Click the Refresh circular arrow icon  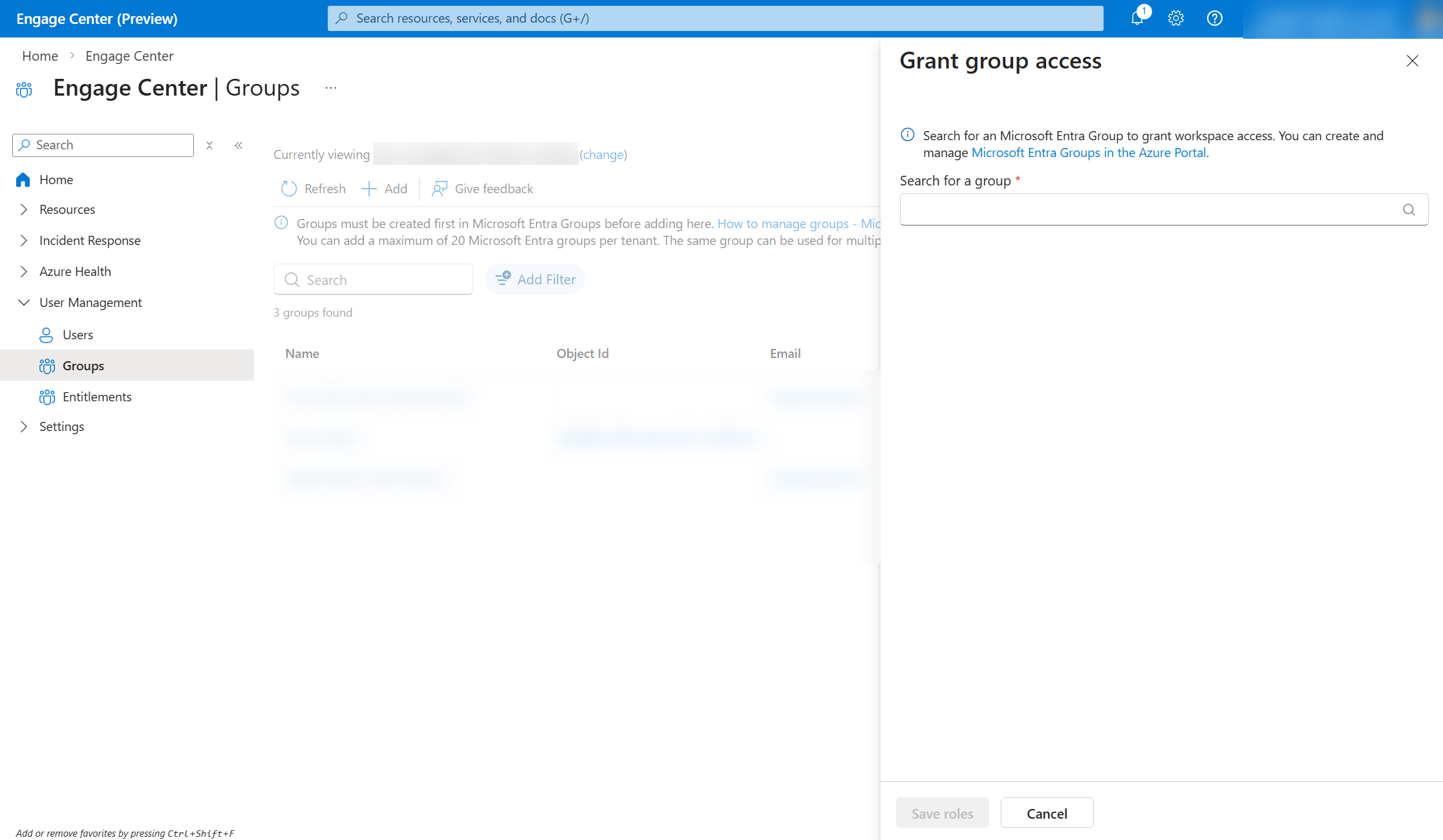coord(289,189)
